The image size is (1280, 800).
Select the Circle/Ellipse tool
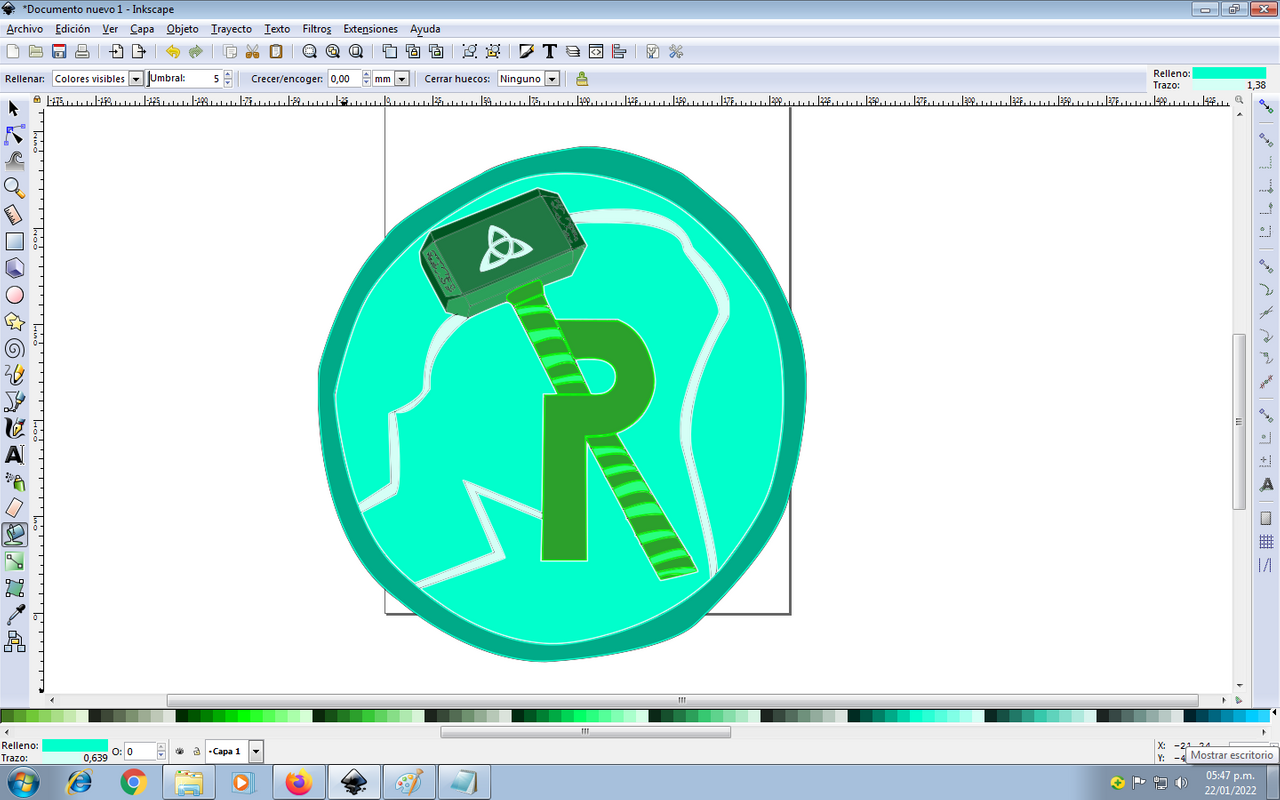pyautogui.click(x=14, y=295)
